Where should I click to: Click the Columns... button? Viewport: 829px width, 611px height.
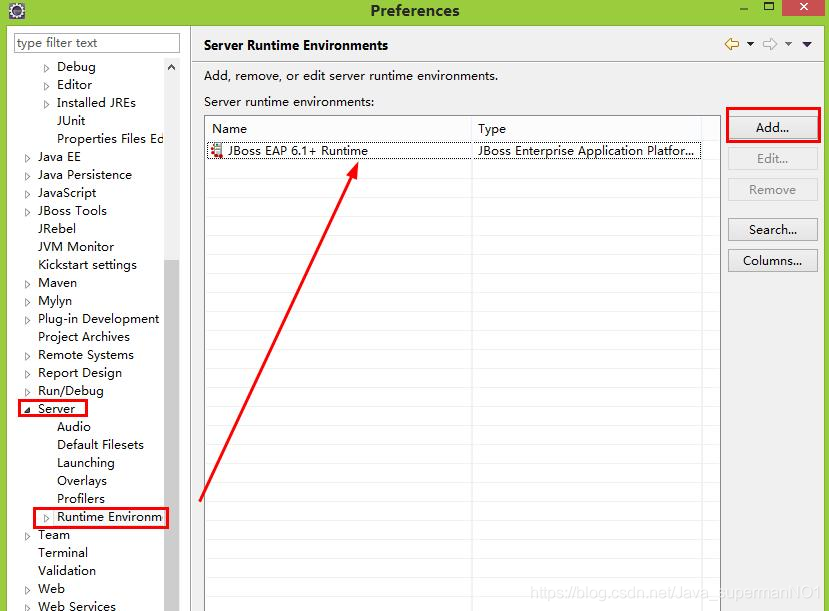[772, 261]
